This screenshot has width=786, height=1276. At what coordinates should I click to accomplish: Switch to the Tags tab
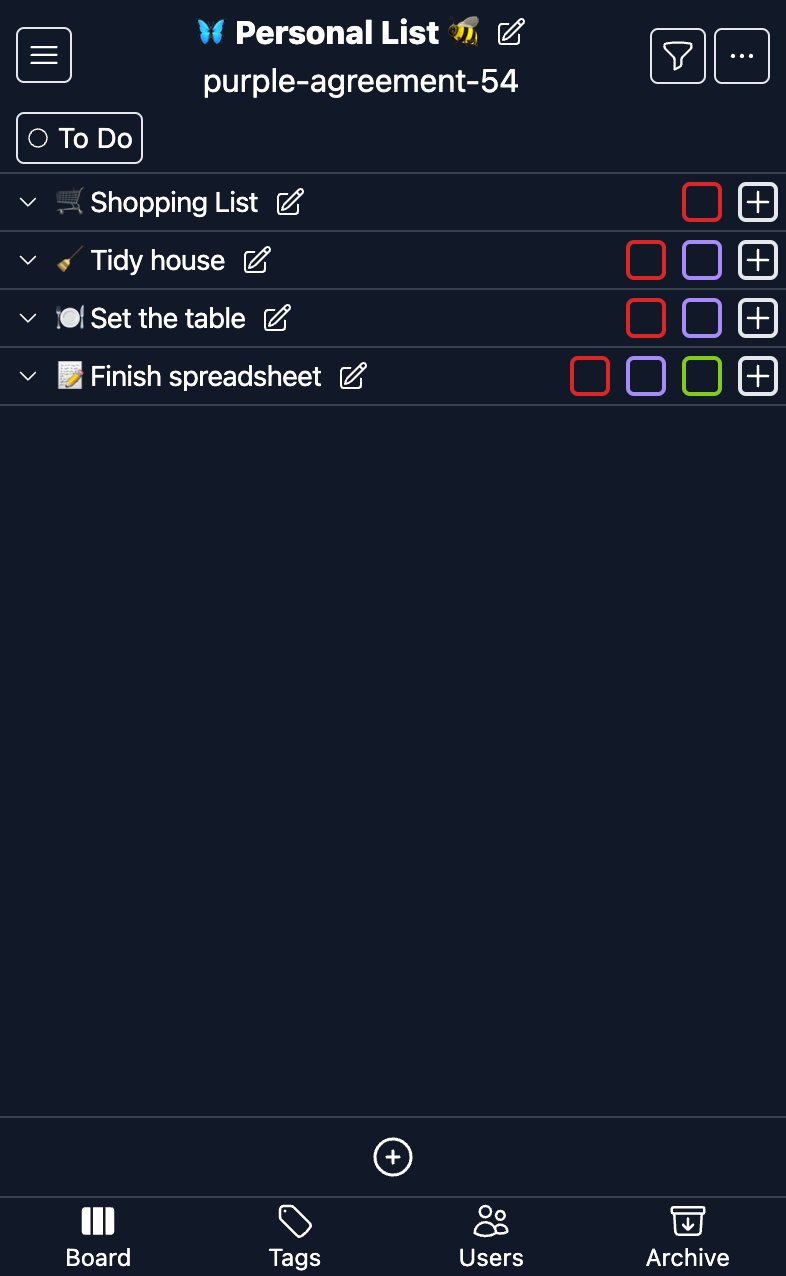295,1236
